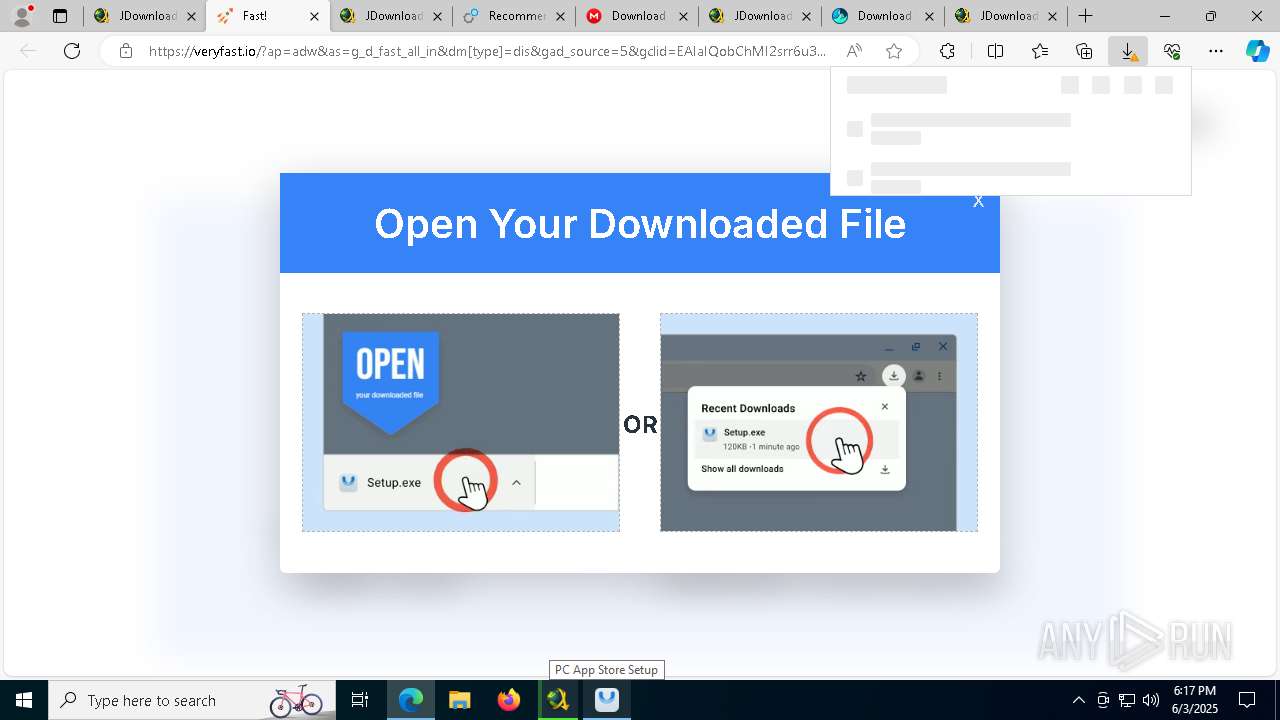1280x720 pixels.
Task: Enable Read aloud from address bar
Action: pos(854,51)
